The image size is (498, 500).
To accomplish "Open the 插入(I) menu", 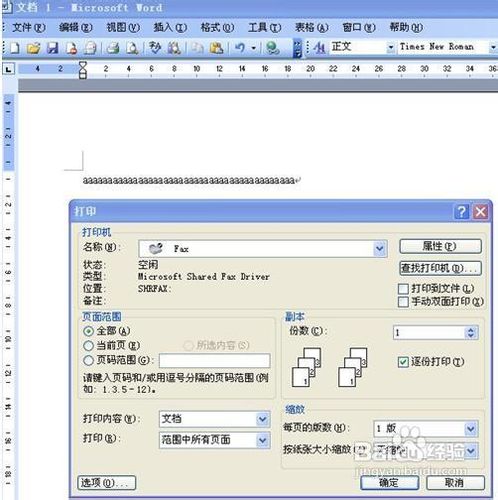I will pos(170,27).
